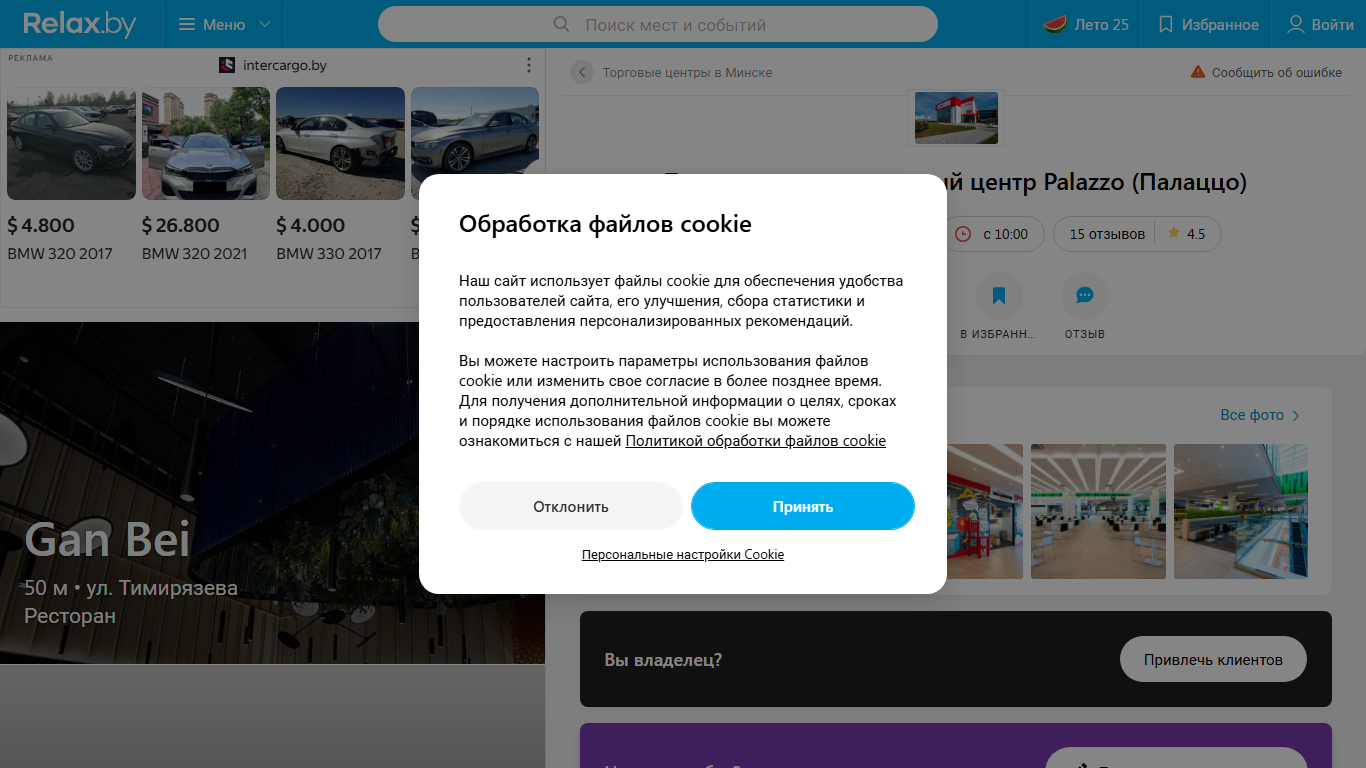Click the Вы владелец? text
1366x768 pixels.
point(663,660)
